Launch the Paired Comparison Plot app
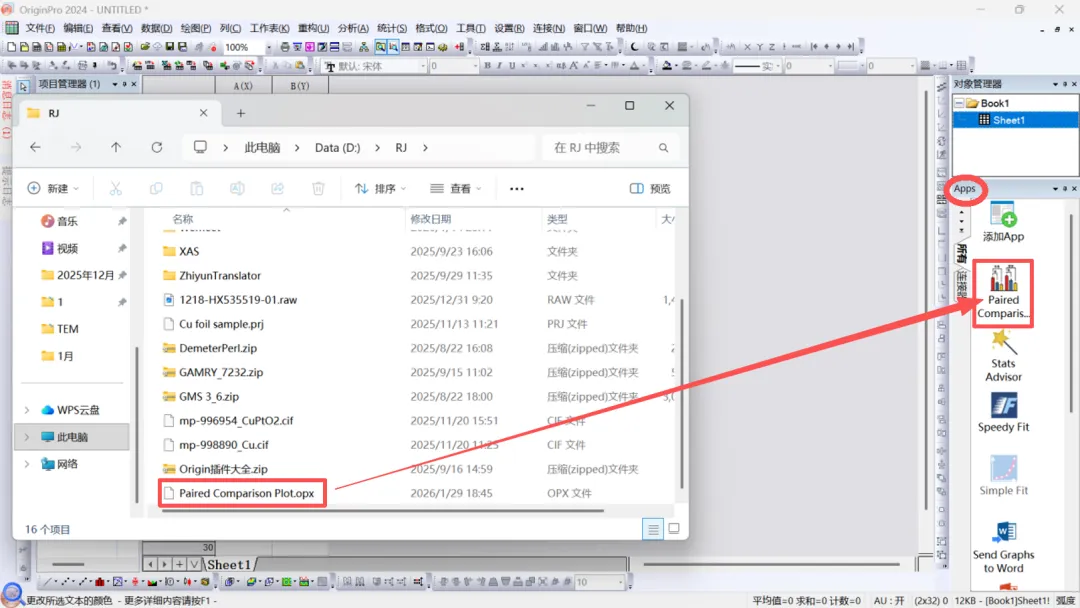The image size is (1080, 608). 1003,293
